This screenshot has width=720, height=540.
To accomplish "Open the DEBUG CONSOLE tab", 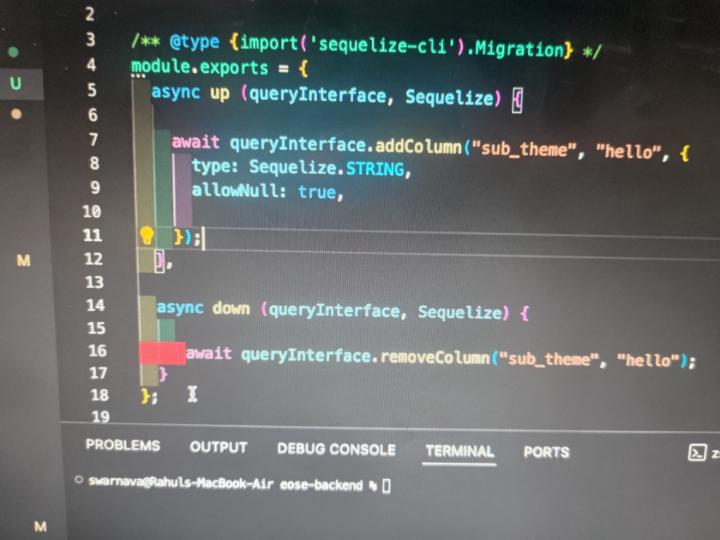I will point(336,449).
